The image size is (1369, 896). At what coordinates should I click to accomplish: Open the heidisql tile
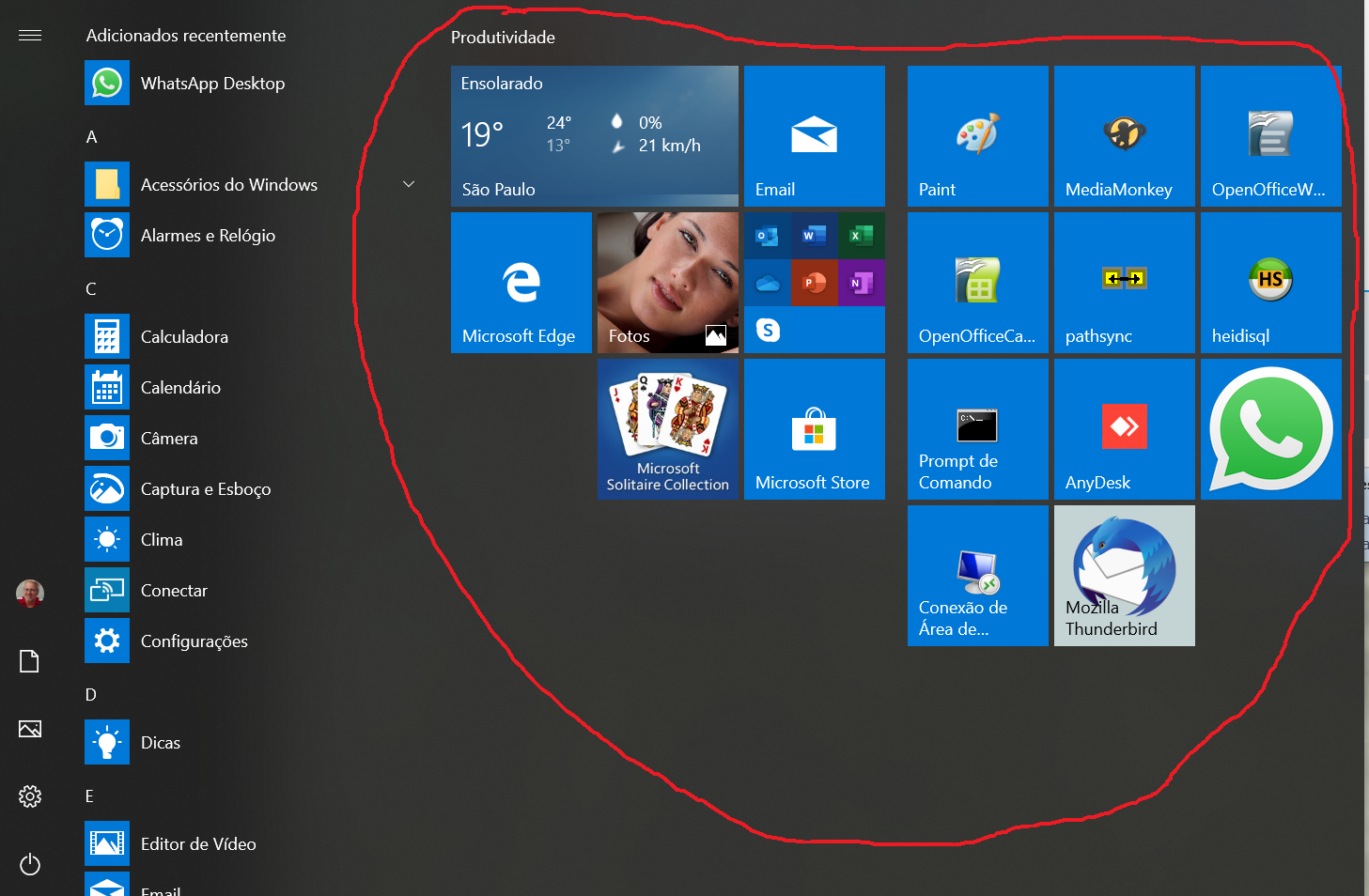tap(1270, 282)
